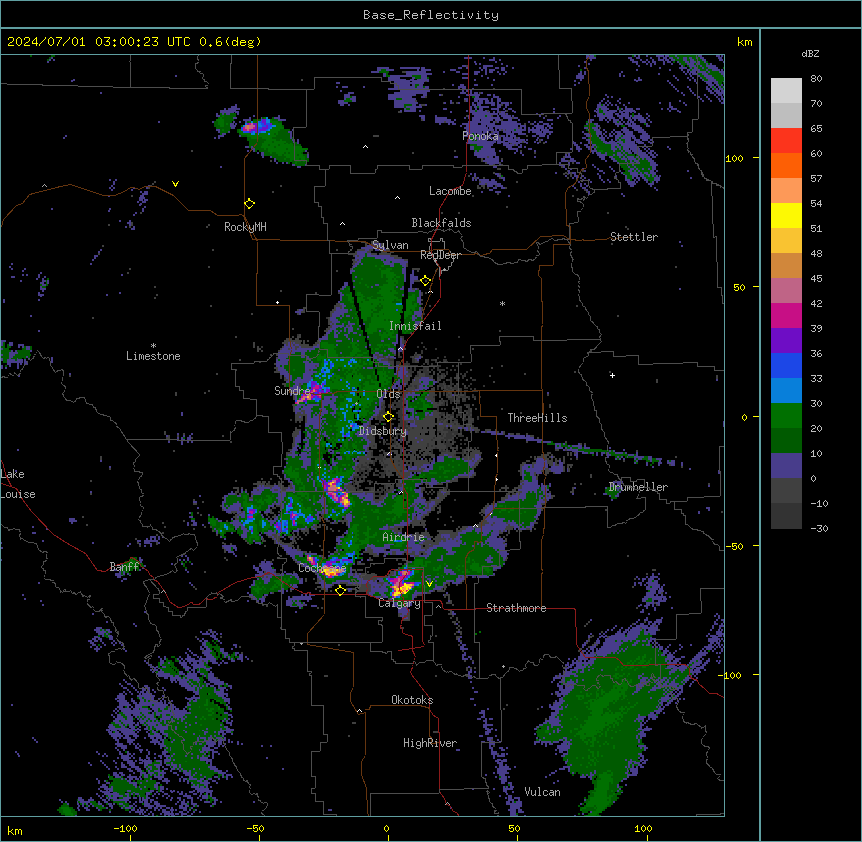Click the green 30 dBZ legend color

pos(786,416)
